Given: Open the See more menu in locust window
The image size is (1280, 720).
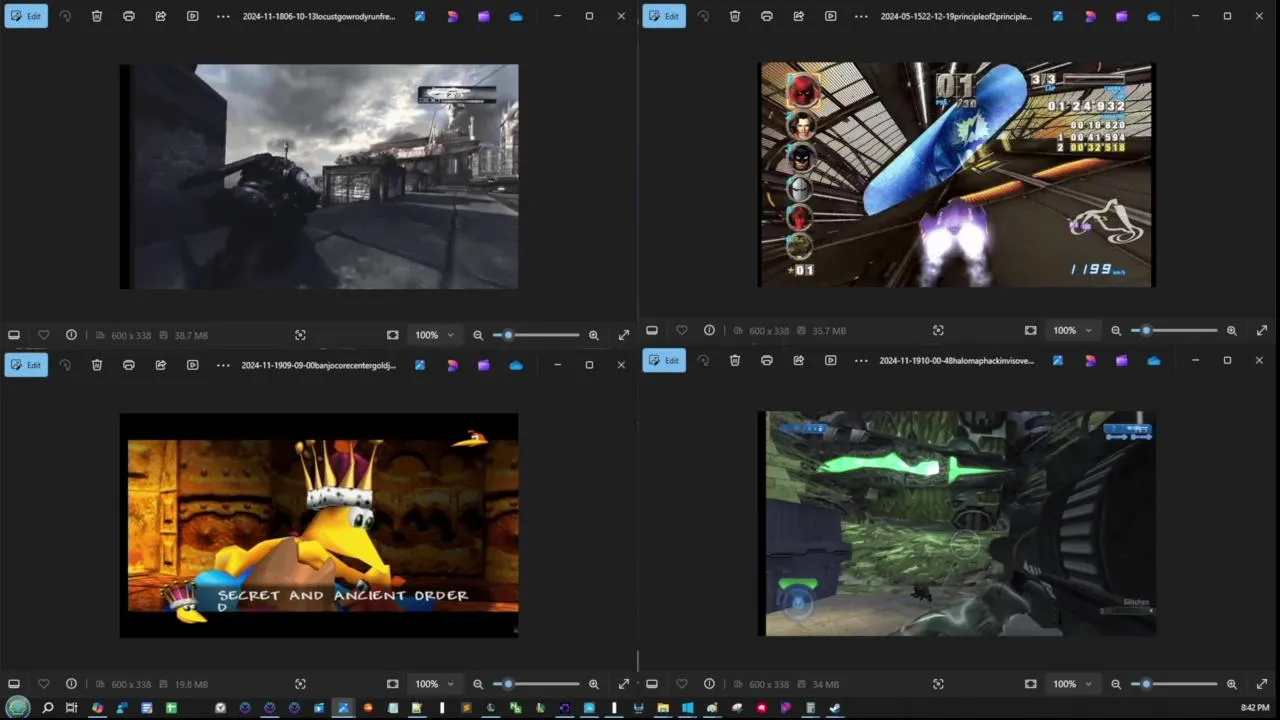Looking at the screenshot, I should pyautogui.click(x=223, y=16).
